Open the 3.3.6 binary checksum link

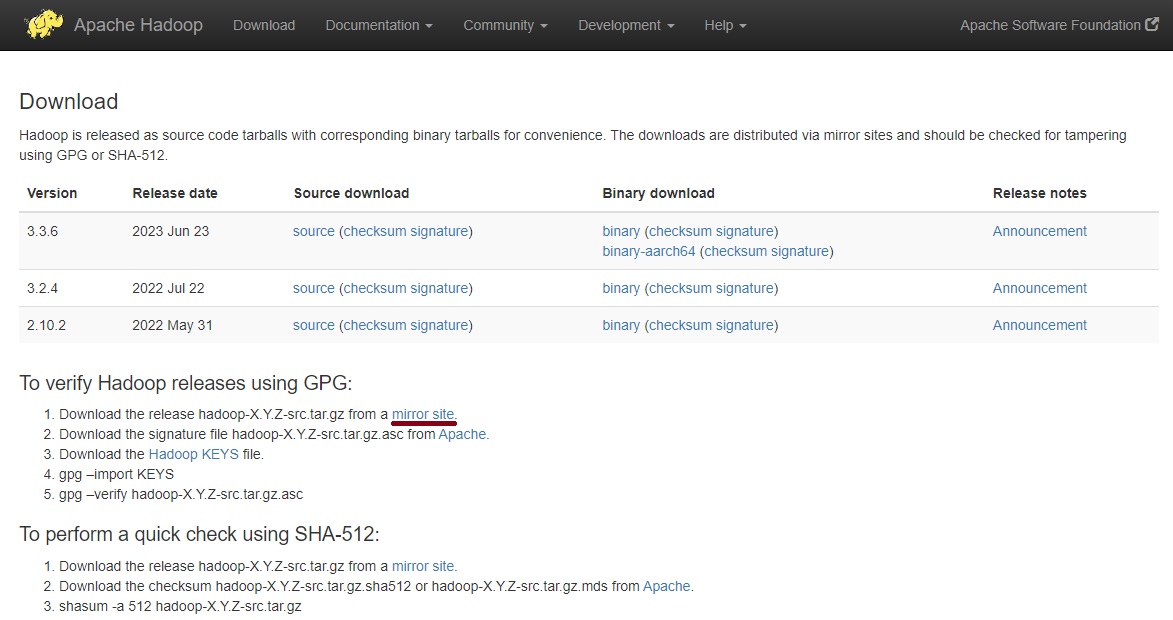pyautogui.click(x=680, y=231)
